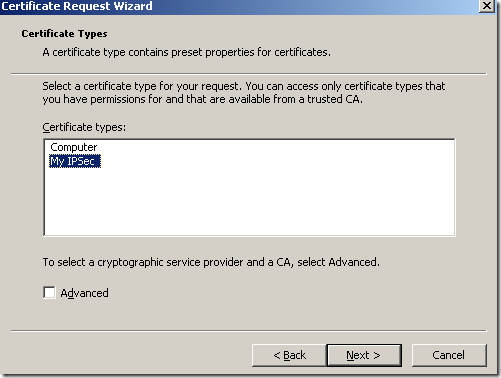The image size is (501, 378).
Task: Enable the Advanced checkbox
Action: (49, 293)
